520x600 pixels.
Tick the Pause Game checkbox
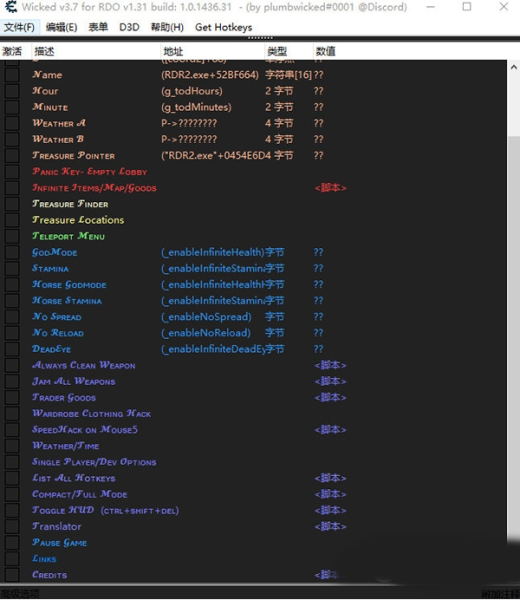12,543
